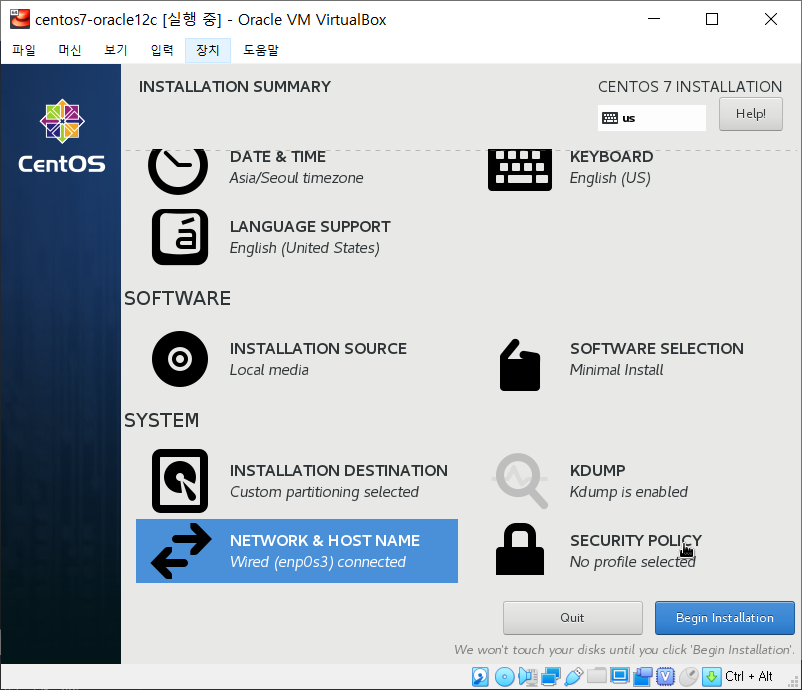The height and width of the screenshot is (690, 802).
Task: Click the 'Ctrl + Alt' host key label
Action: pos(749,676)
